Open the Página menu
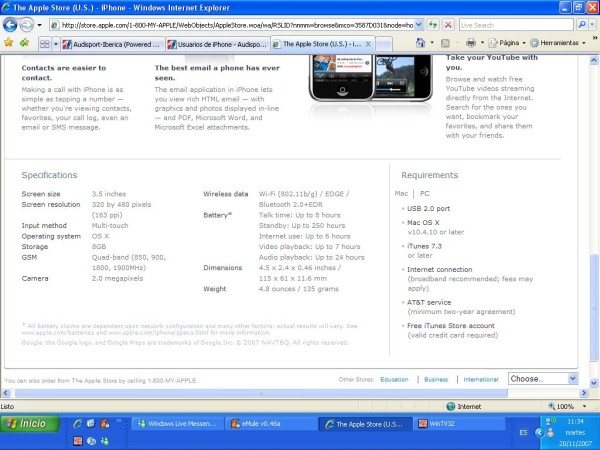This screenshot has width=600, height=450. (507, 43)
